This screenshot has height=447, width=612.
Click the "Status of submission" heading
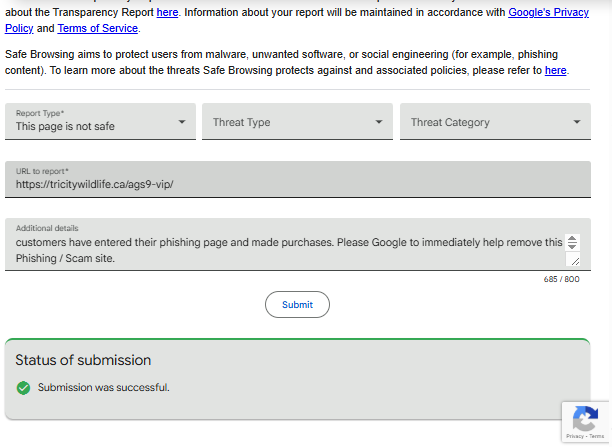click(x=83, y=360)
